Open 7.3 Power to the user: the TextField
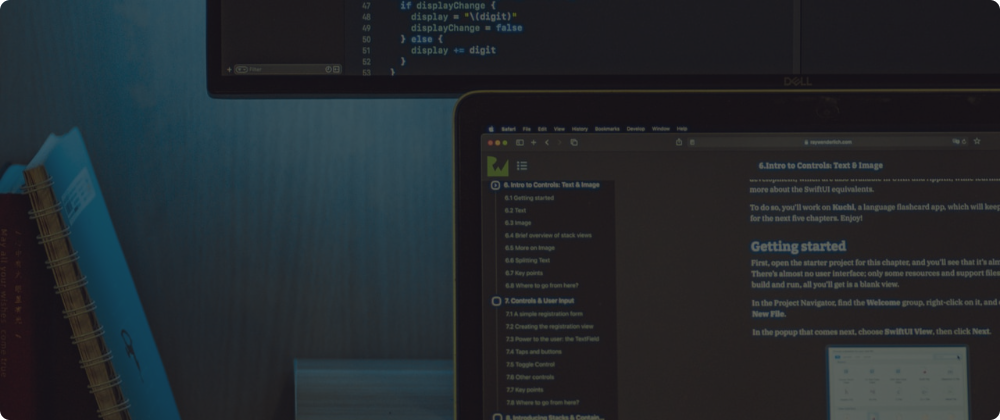 (552, 339)
